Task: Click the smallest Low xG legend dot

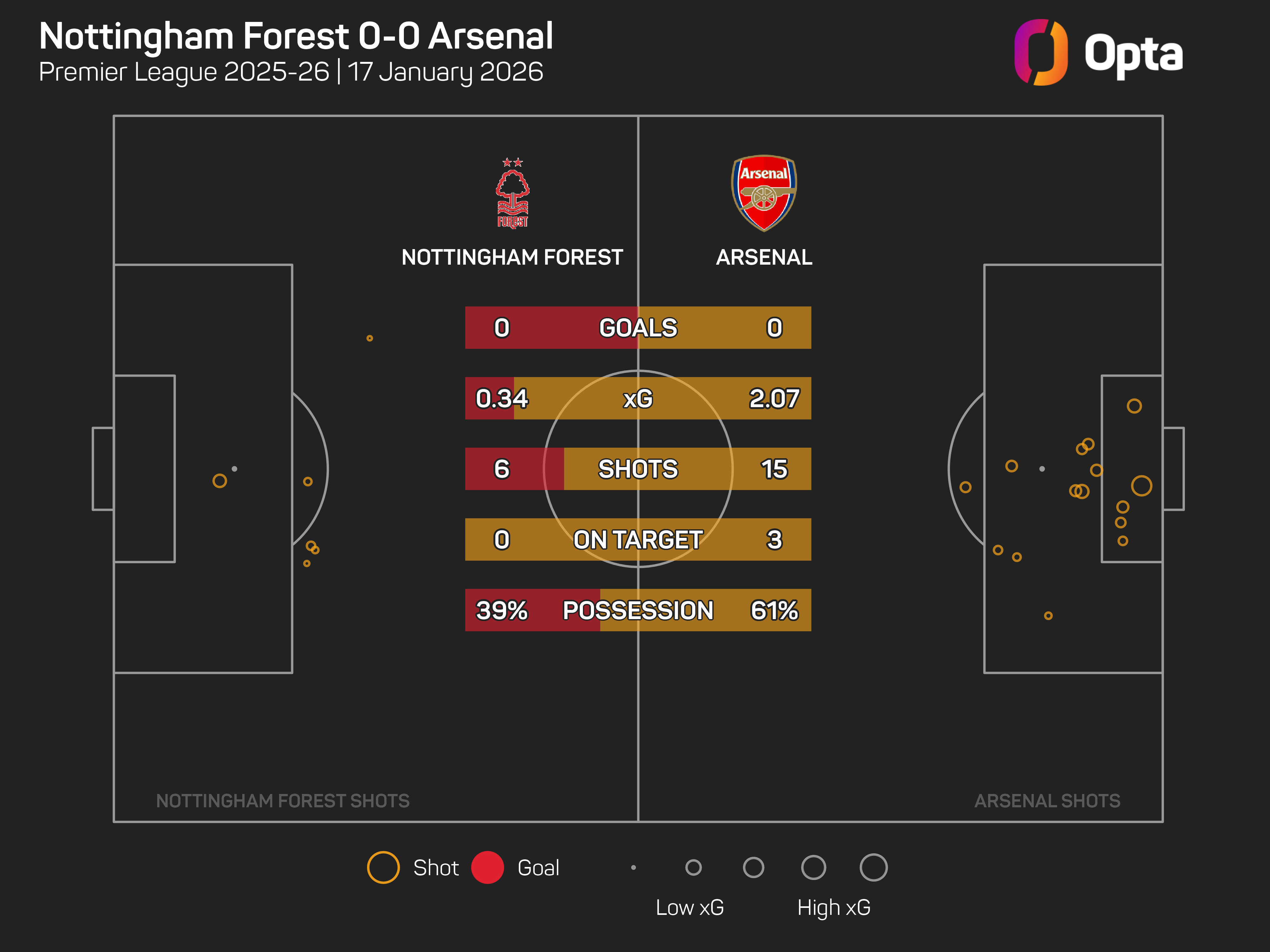Action: tap(633, 867)
